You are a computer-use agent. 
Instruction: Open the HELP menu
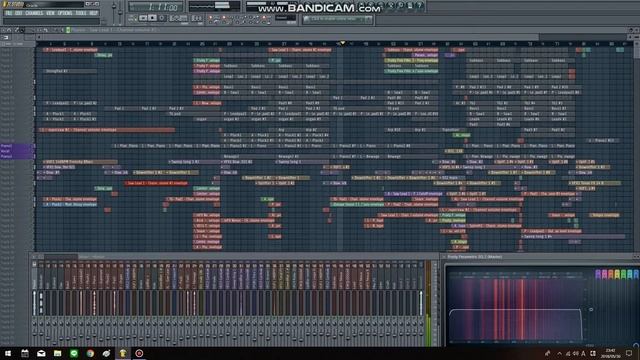point(94,13)
